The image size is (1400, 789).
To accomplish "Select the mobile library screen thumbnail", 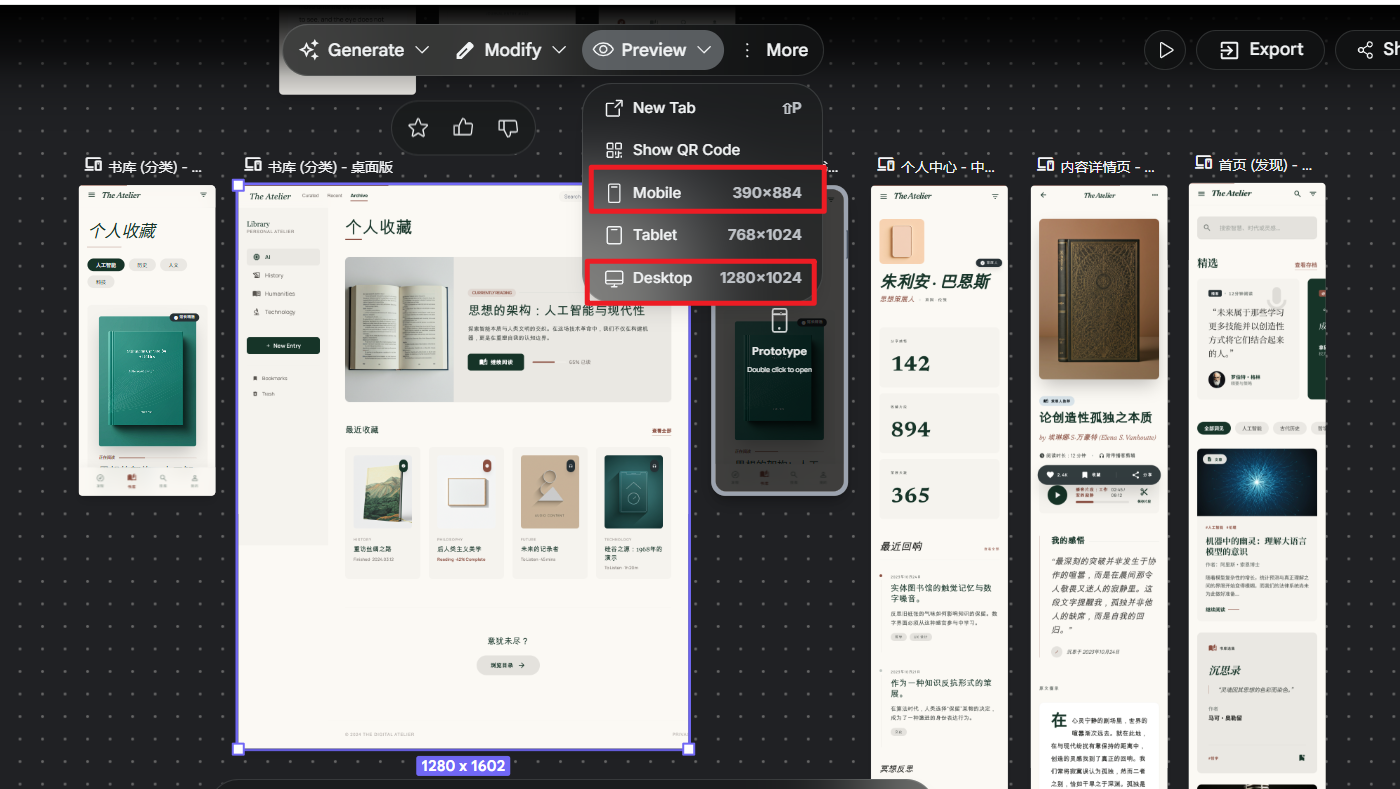I will [147, 340].
